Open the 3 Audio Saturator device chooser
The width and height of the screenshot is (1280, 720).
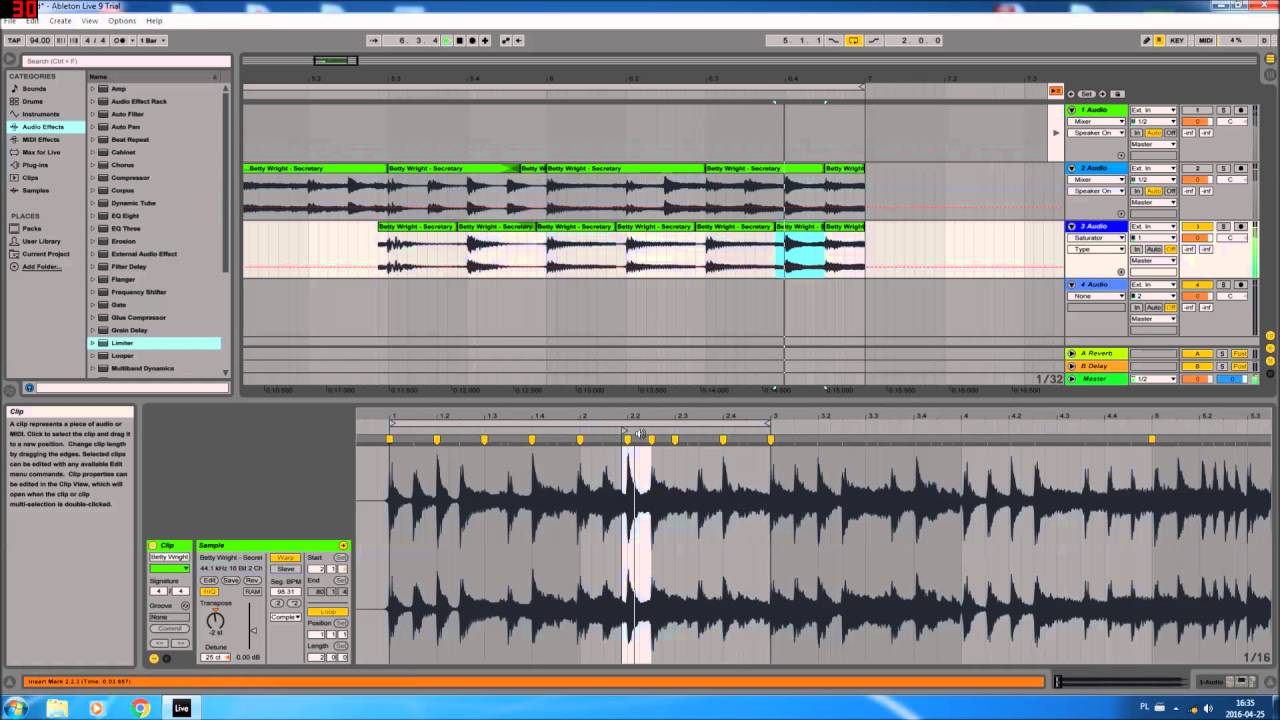coord(1097,238)
